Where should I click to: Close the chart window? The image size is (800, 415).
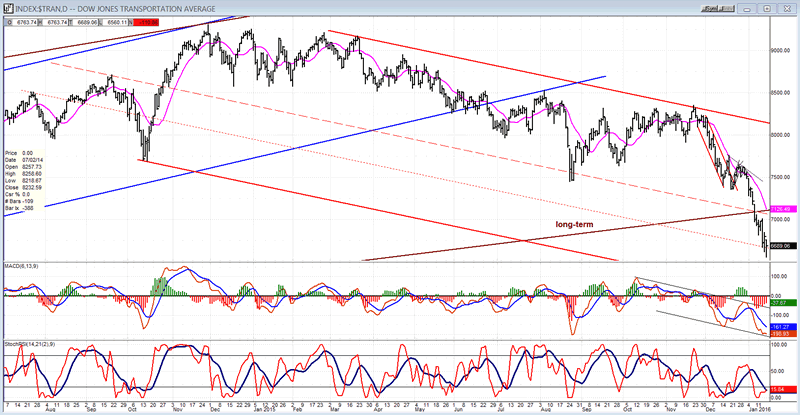click(787, 9)
